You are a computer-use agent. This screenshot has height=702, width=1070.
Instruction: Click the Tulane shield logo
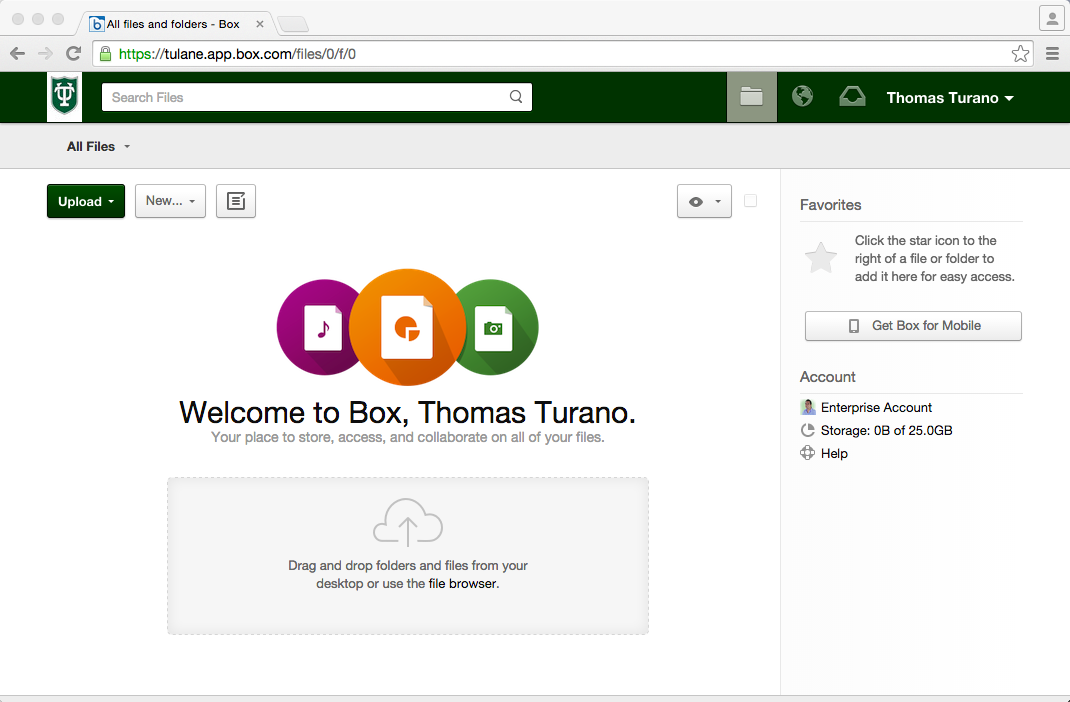(x=64, y=97)
